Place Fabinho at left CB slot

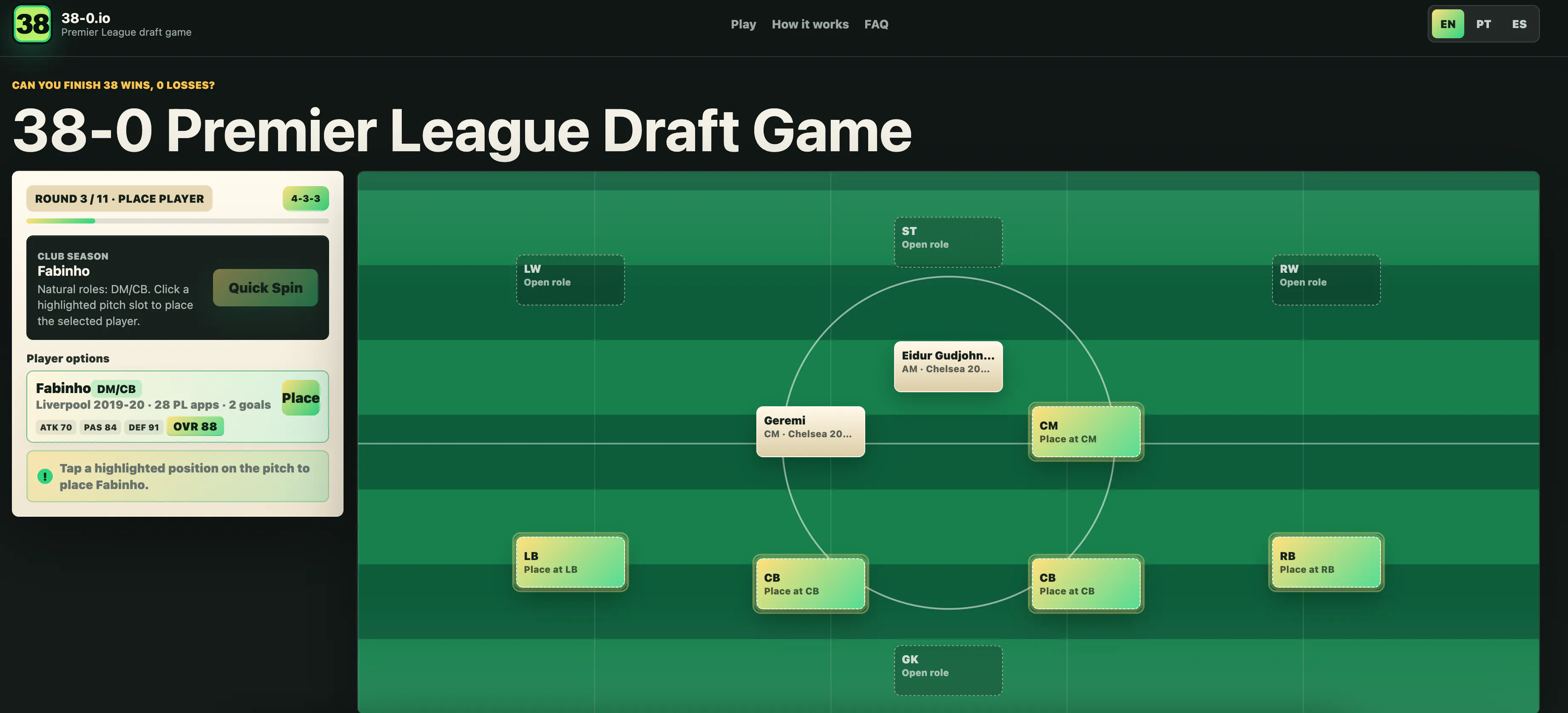pyautogui.click(x=810, y=584)
